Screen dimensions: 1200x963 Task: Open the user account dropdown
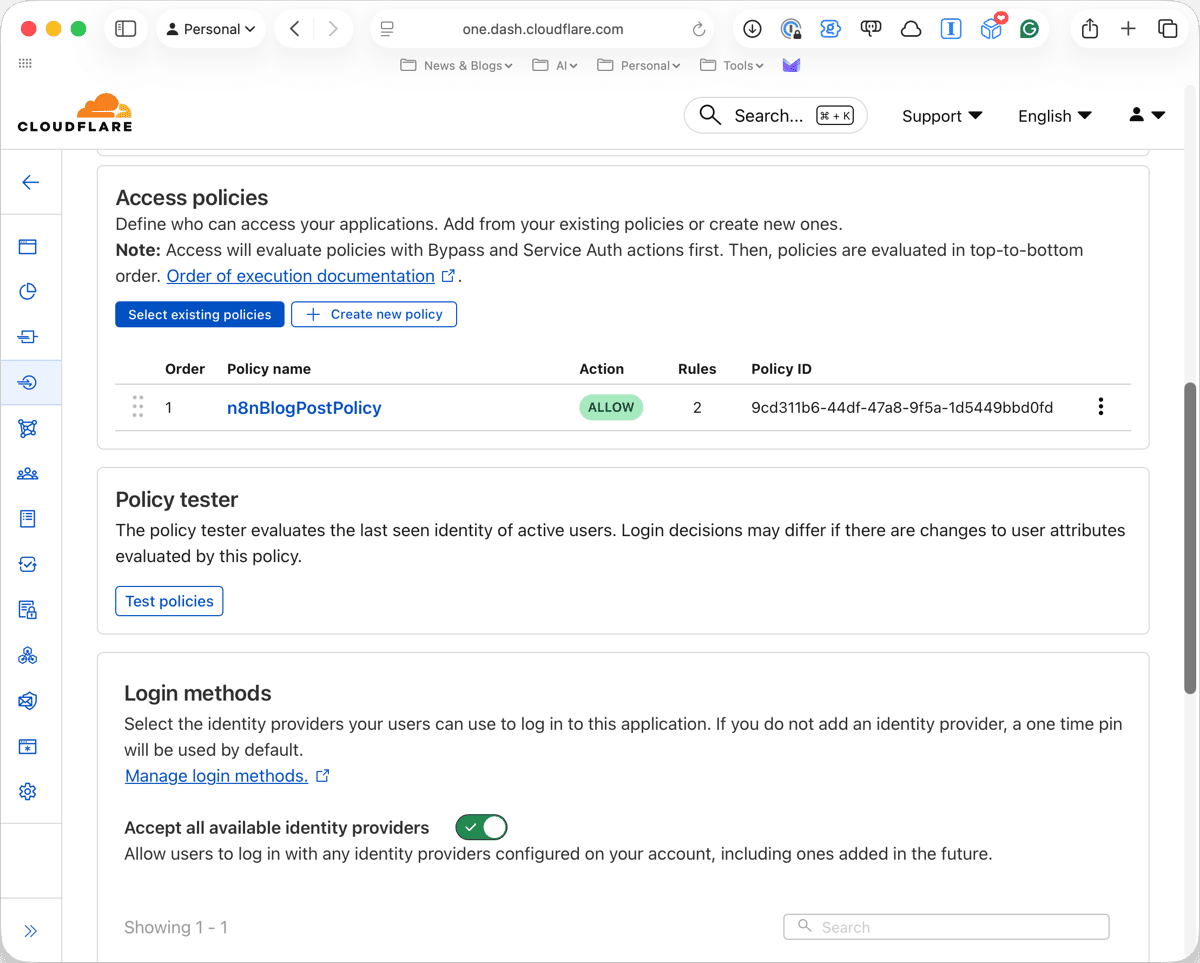pyautogui.click(x=1147, y=115)
